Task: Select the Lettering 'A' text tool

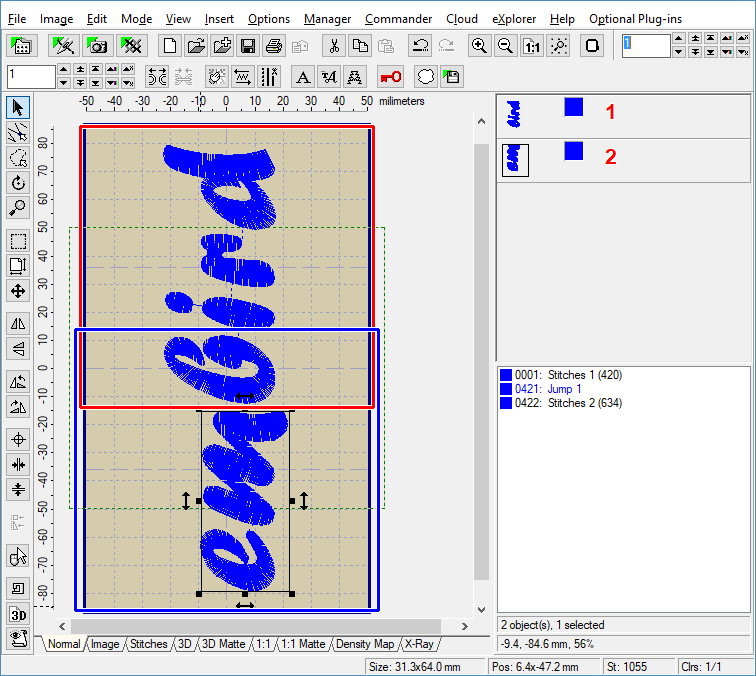Action: coord(303,77)
